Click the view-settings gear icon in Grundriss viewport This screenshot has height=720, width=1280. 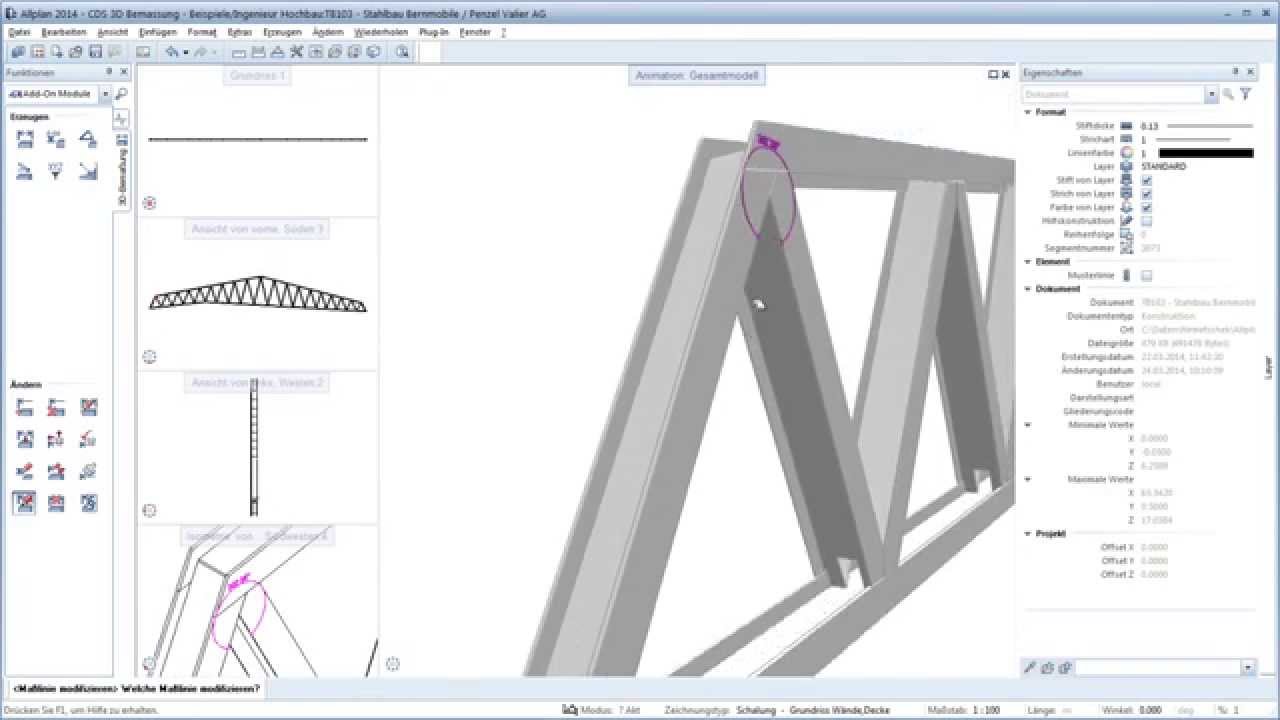(x=149, y=203)
